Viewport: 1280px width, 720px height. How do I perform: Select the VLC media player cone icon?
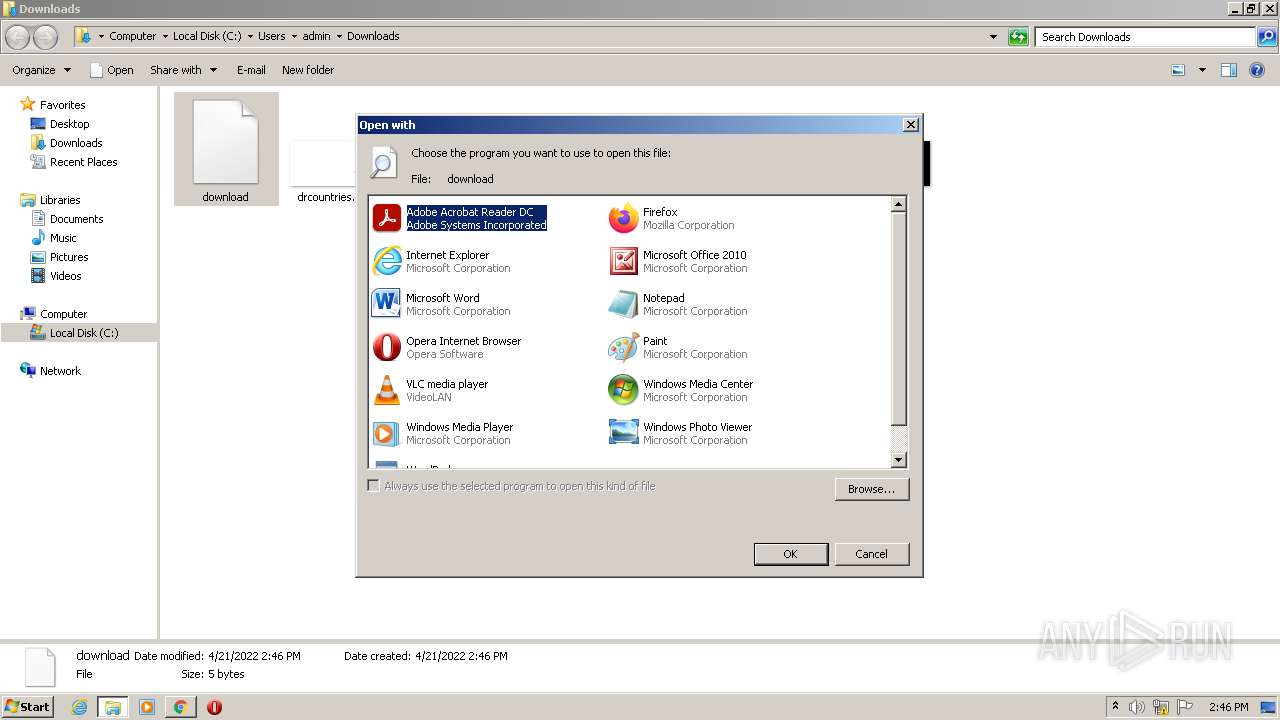(x=386, y=390)
